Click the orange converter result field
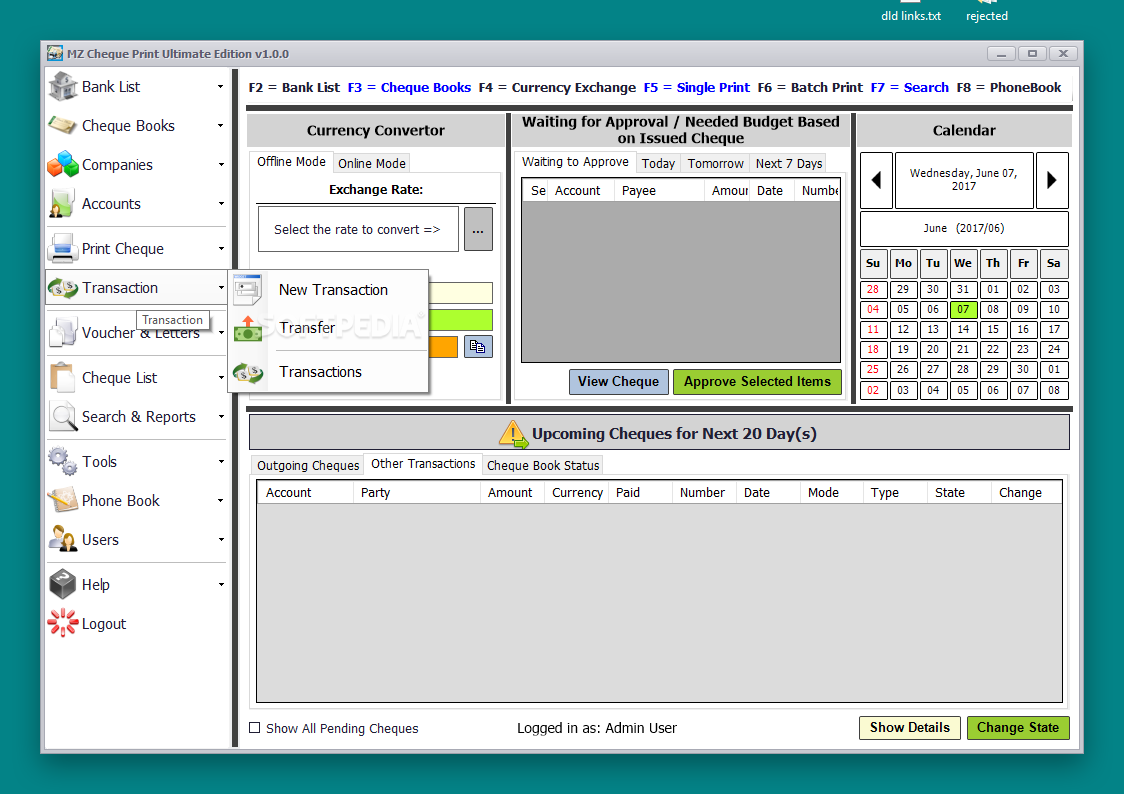1124x794 pixels. [443, 347]
